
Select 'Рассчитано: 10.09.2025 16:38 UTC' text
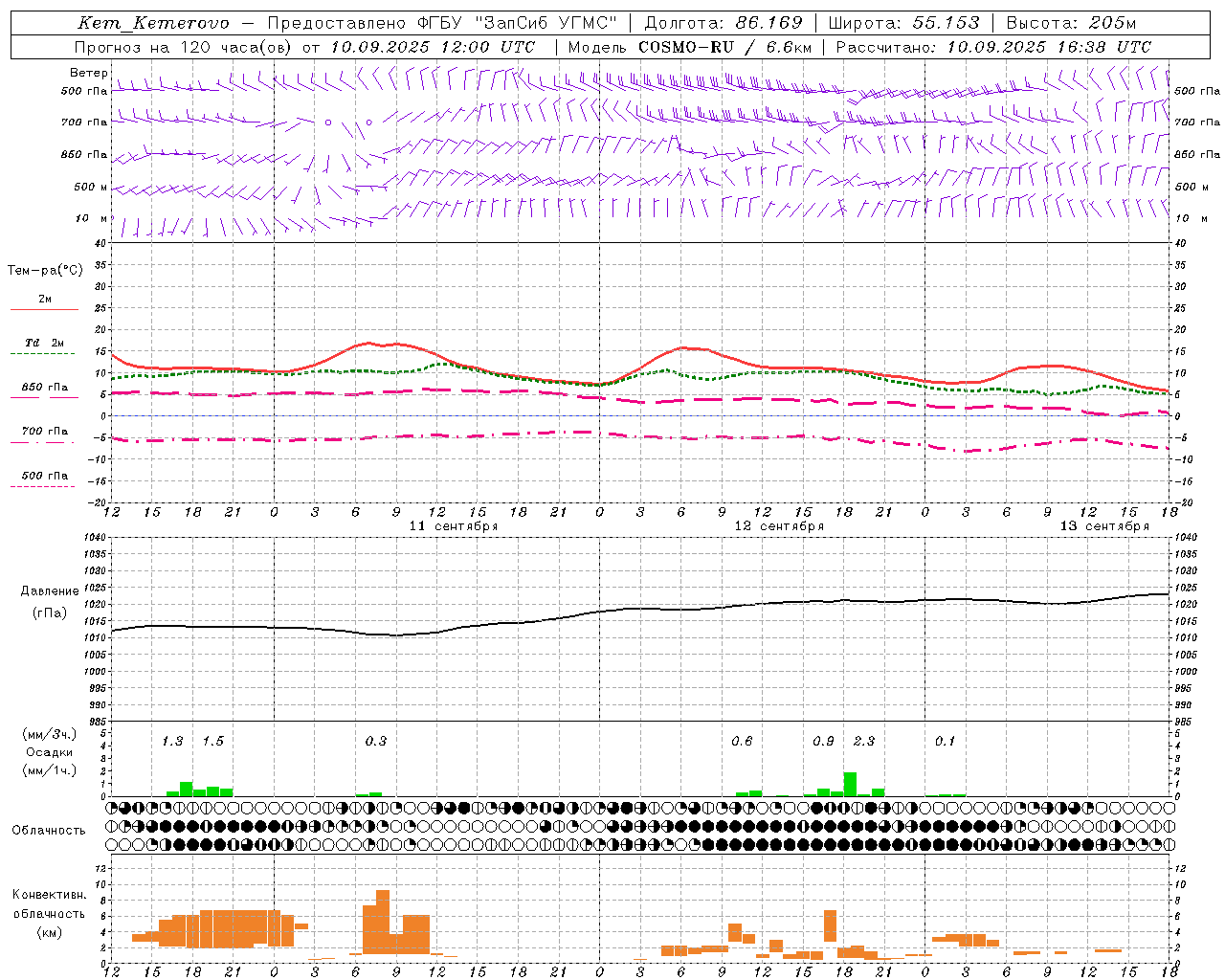pos(993,47)
